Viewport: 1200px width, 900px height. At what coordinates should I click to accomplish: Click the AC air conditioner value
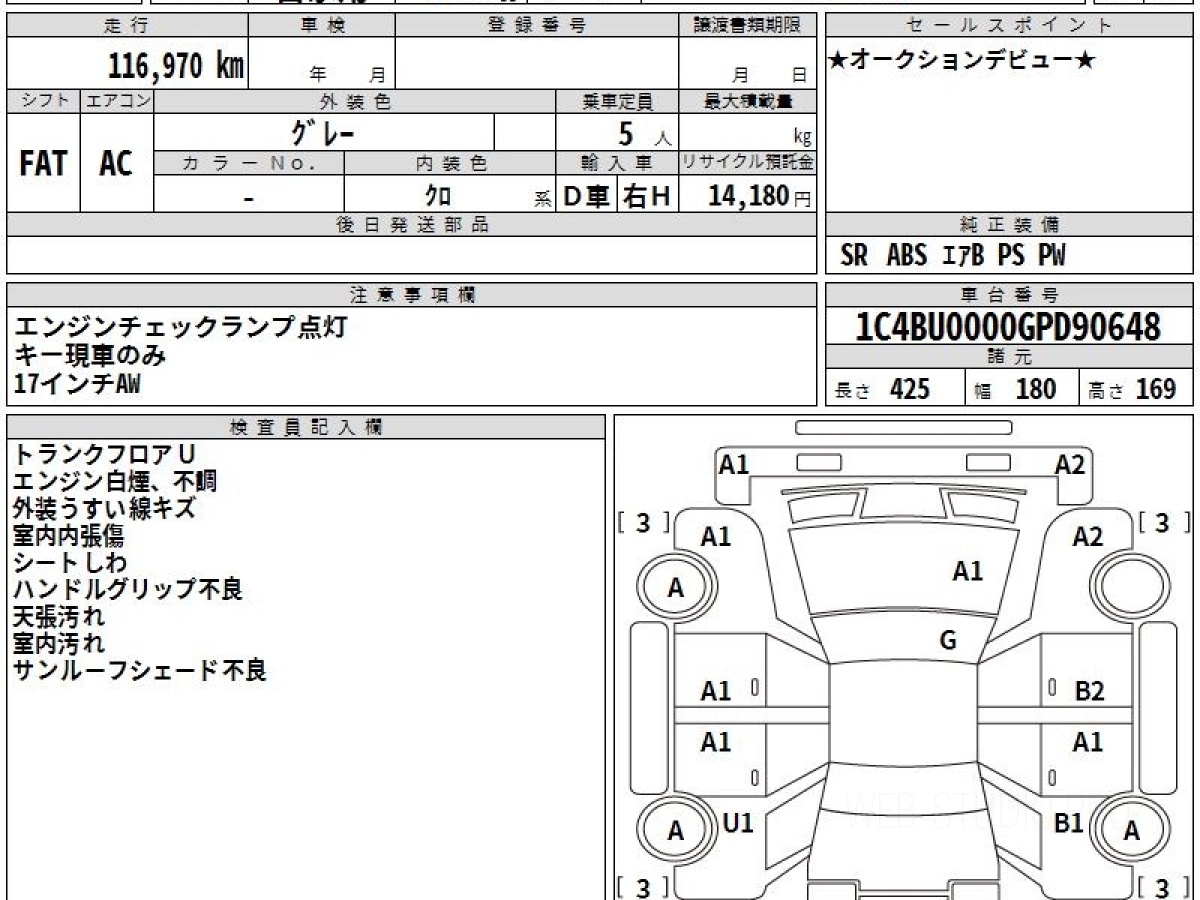pyautogui.click(x=116, y=164)
